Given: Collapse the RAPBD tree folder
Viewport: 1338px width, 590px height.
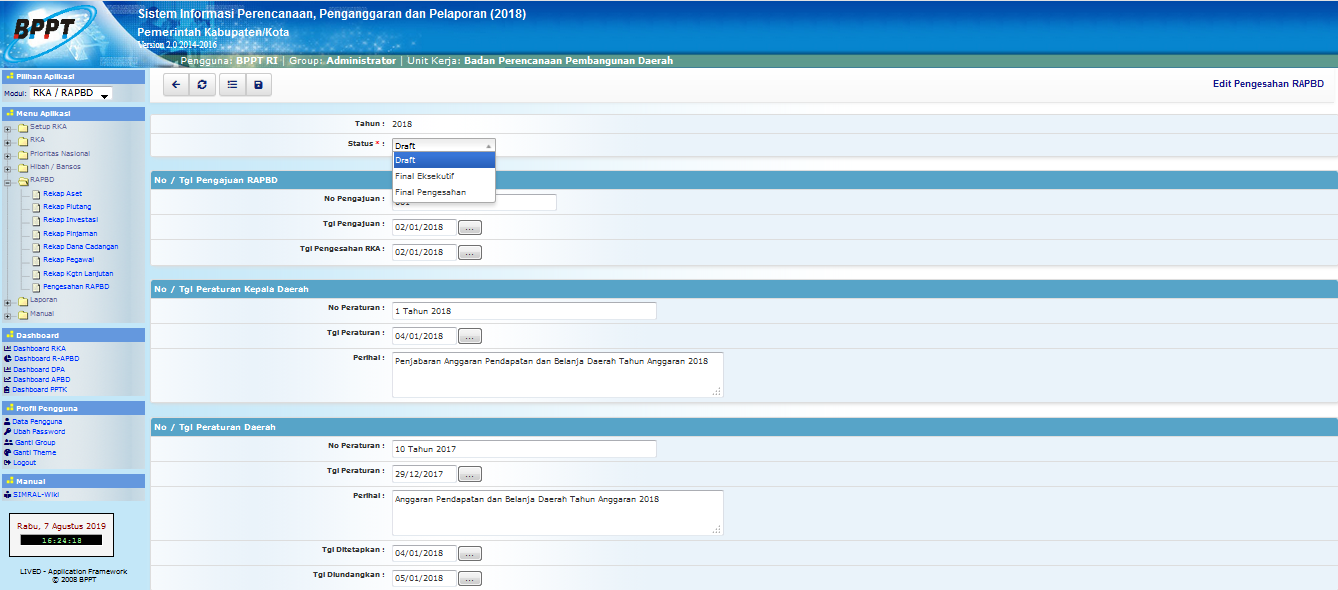Looking at the screenshot, I should tap(9, 181).
